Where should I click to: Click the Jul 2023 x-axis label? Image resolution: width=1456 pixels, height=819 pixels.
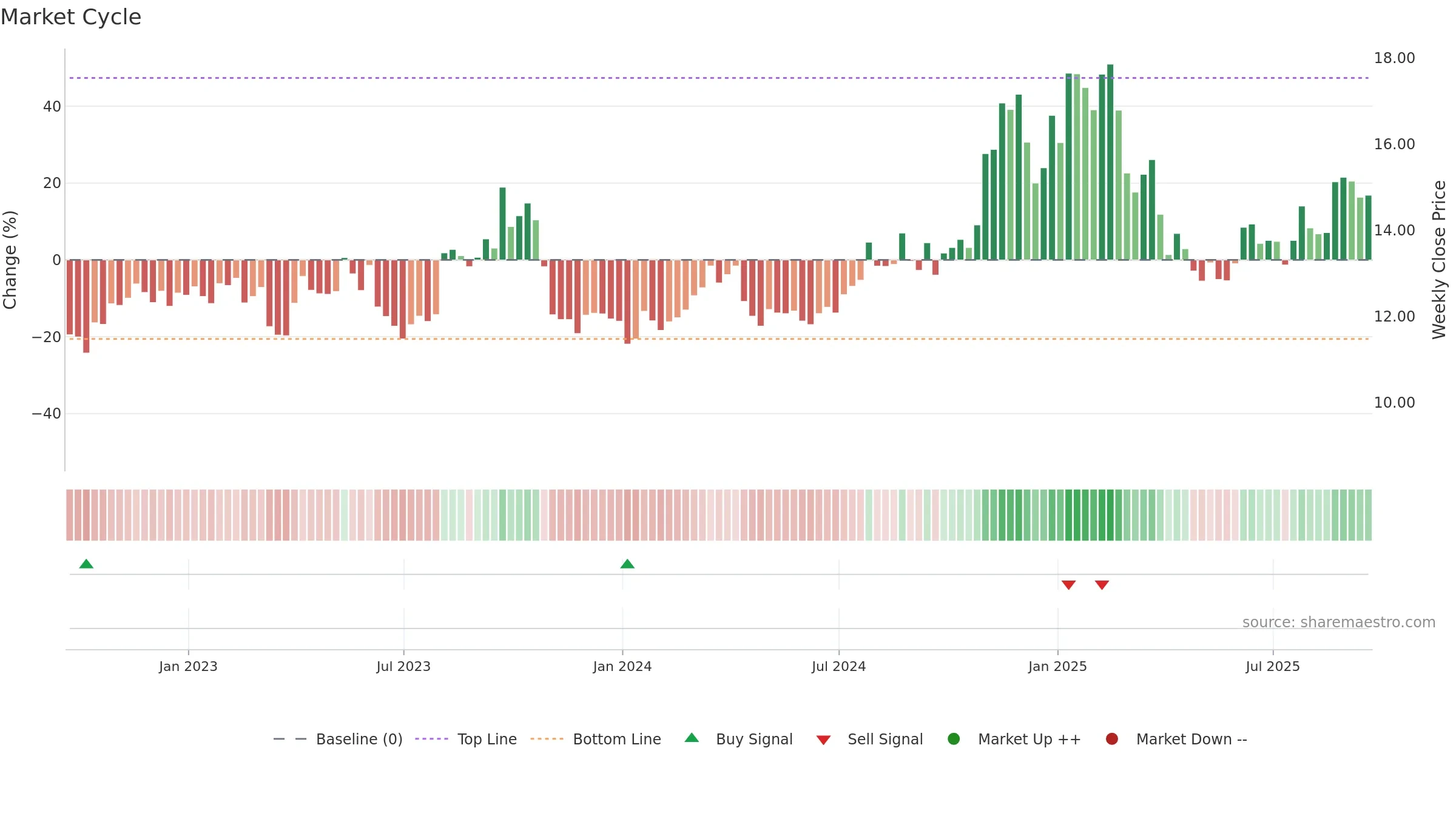click(x=403, y=667)
